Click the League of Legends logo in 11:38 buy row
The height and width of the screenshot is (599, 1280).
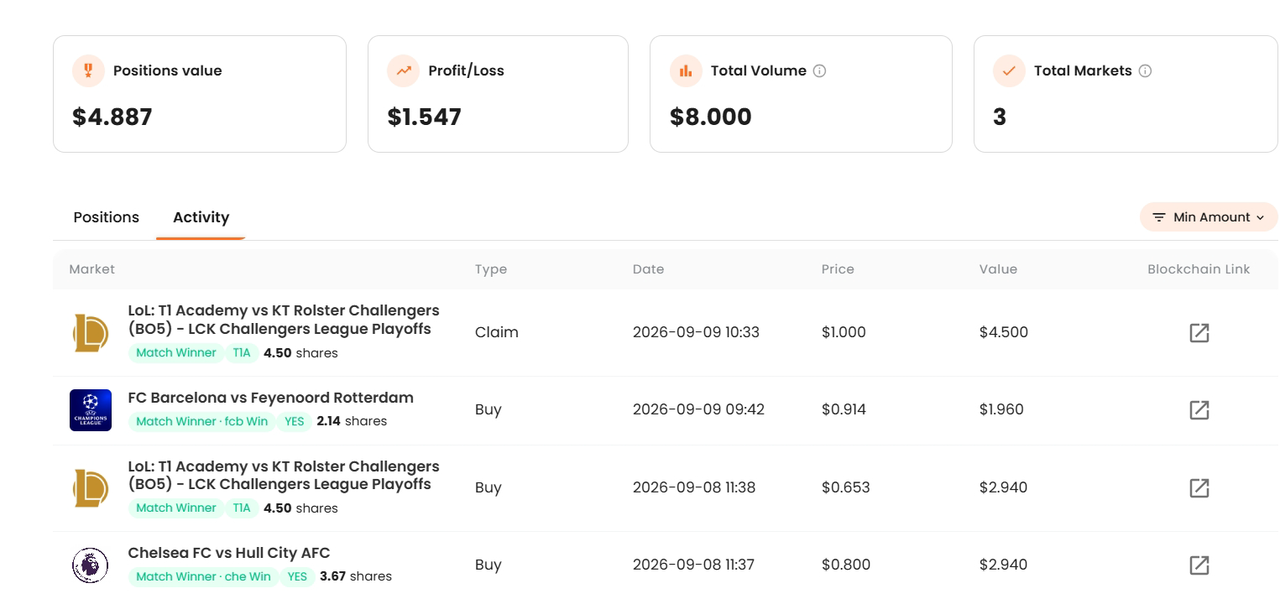coord(90,488)
